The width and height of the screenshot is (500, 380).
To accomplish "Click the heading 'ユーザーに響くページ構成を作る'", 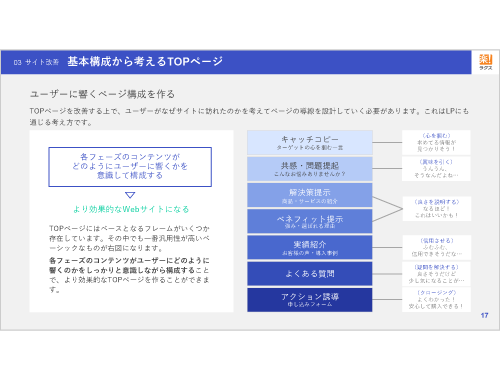I will tap(102, 94).
